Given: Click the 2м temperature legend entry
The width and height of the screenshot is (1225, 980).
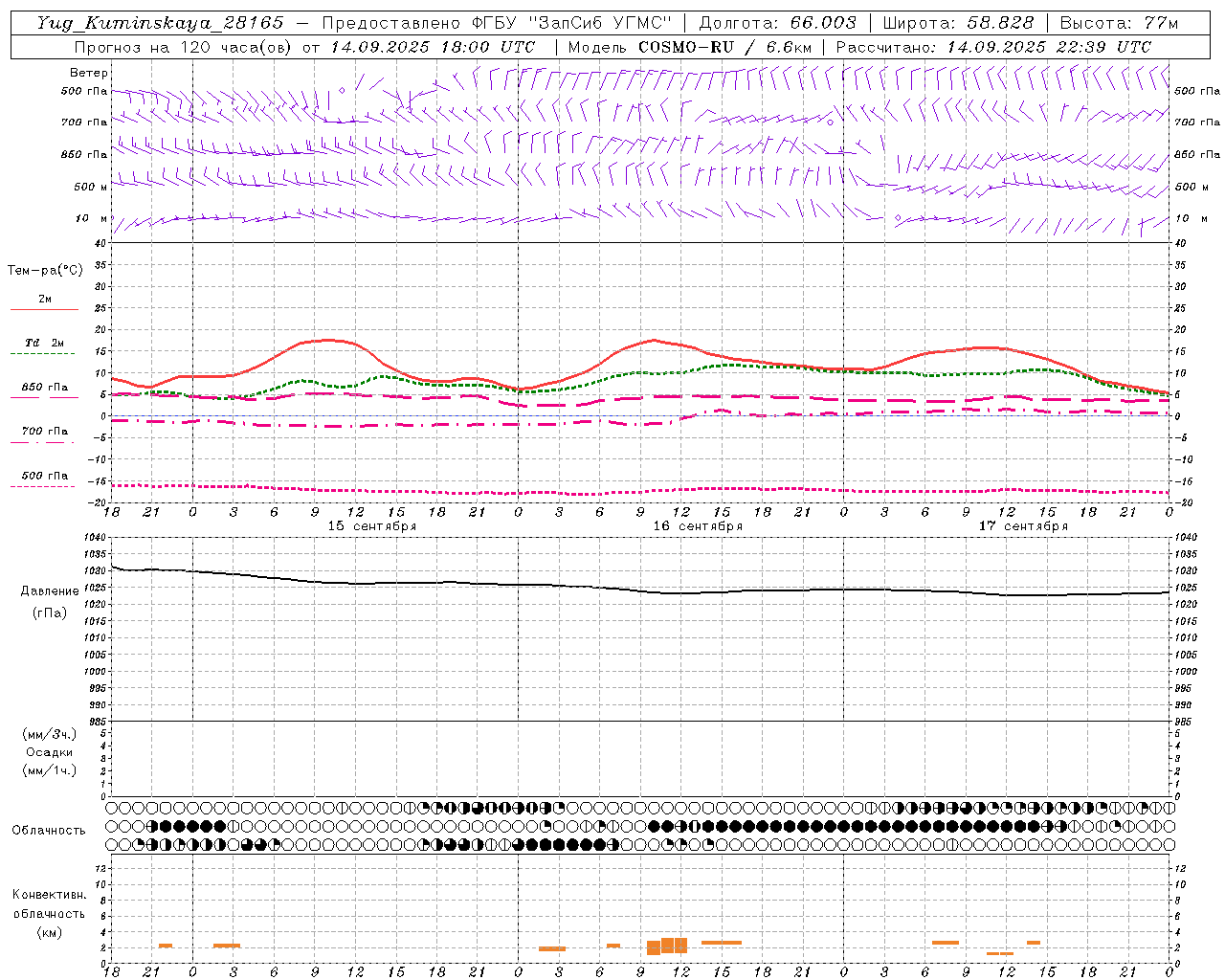Looking at the screenshot, I should [x=45, y=300].
